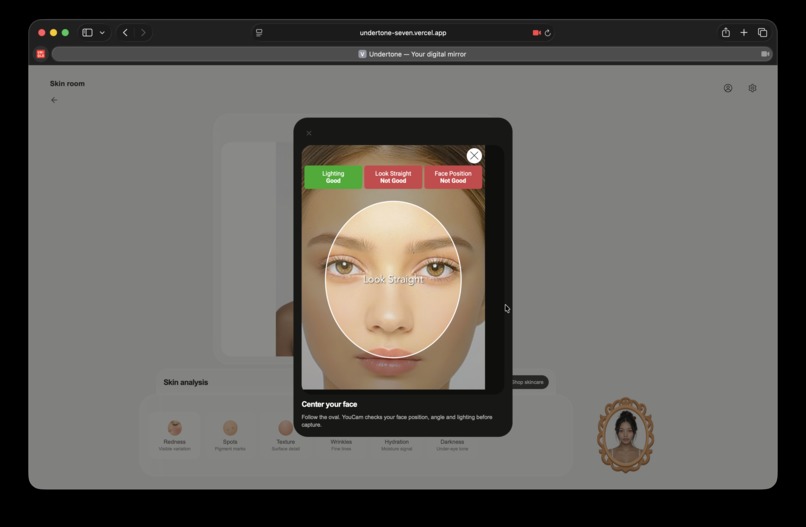Click the Look Straight overlay text in oval

[x=393, y=279]
